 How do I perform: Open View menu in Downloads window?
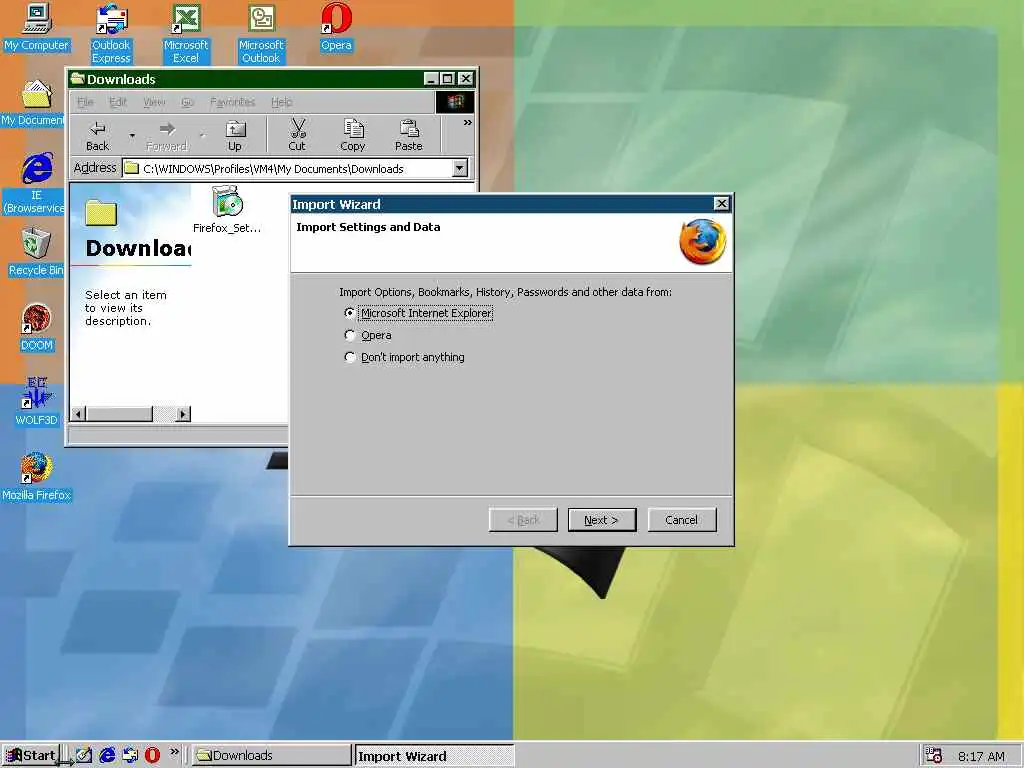[x=154, y=102]
